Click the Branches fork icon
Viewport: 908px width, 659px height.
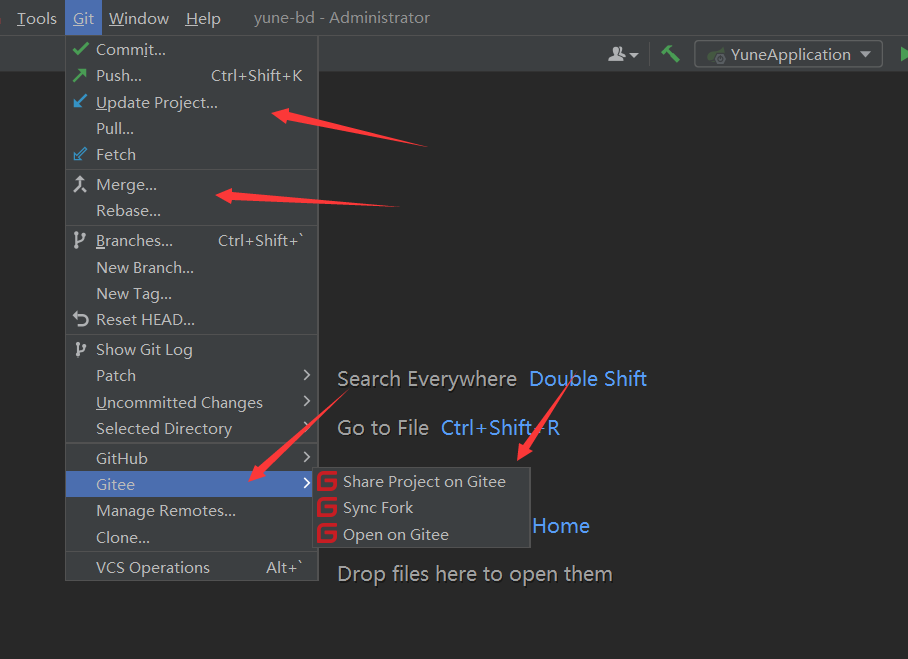(x=79, y=240)
